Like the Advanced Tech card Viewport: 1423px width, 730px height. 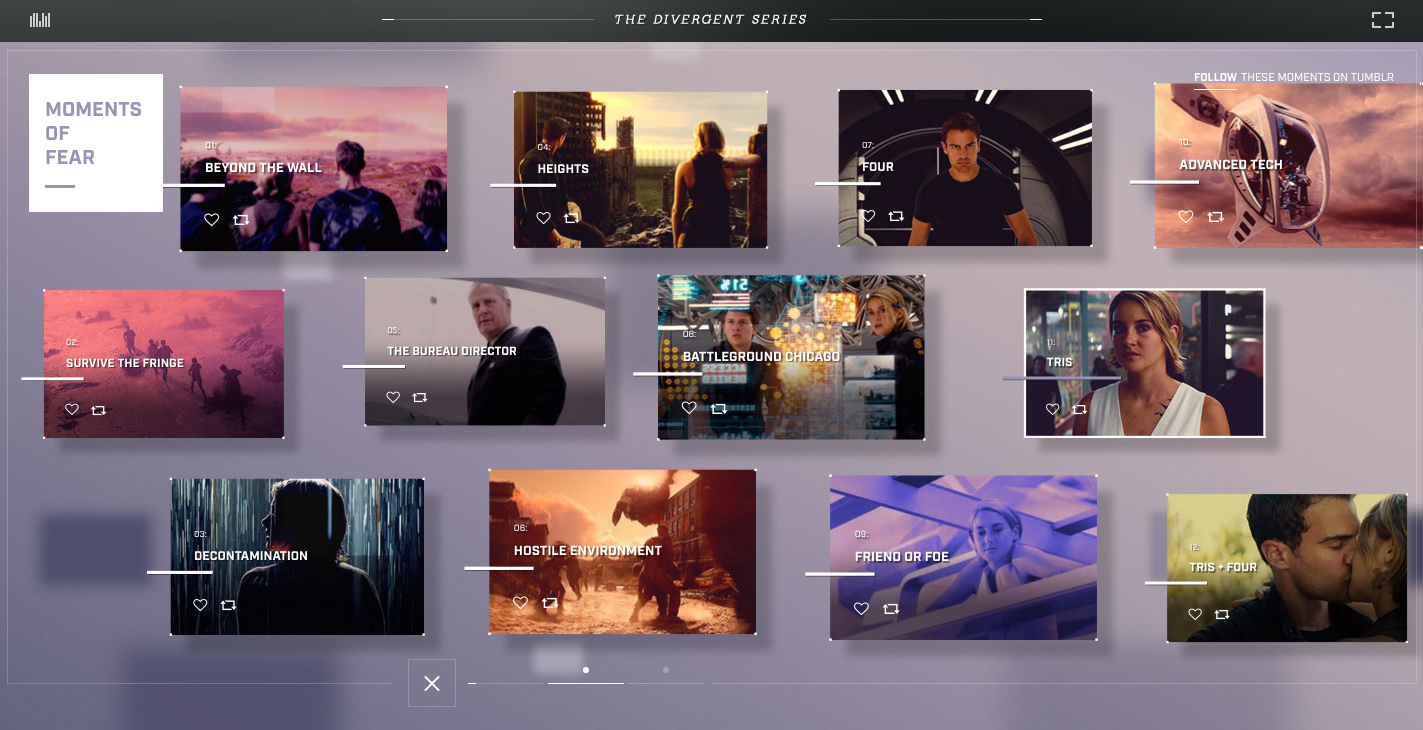[x=1186, y=216]
